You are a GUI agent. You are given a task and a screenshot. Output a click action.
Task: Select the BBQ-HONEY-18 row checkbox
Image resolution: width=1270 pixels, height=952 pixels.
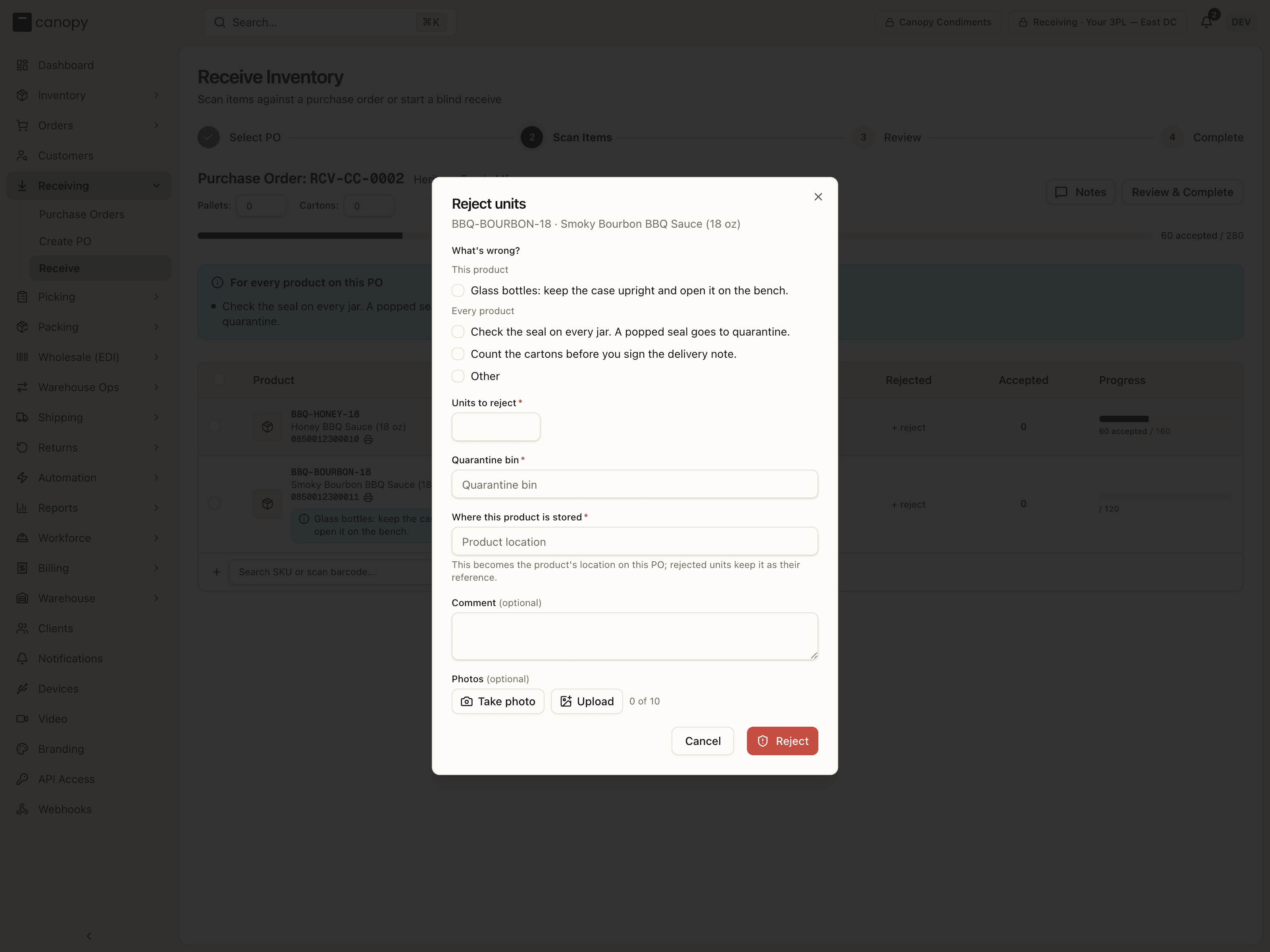pos(214,426)
